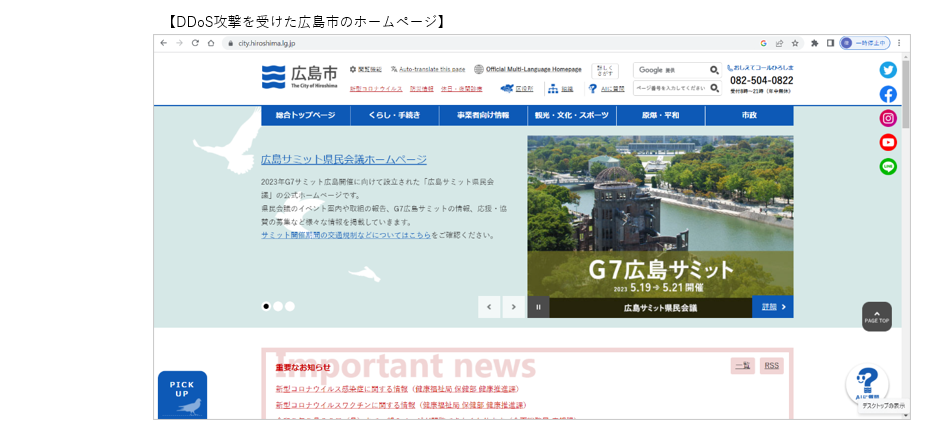Click the browser vertical scrollbar thumb

tap(906, 93)
